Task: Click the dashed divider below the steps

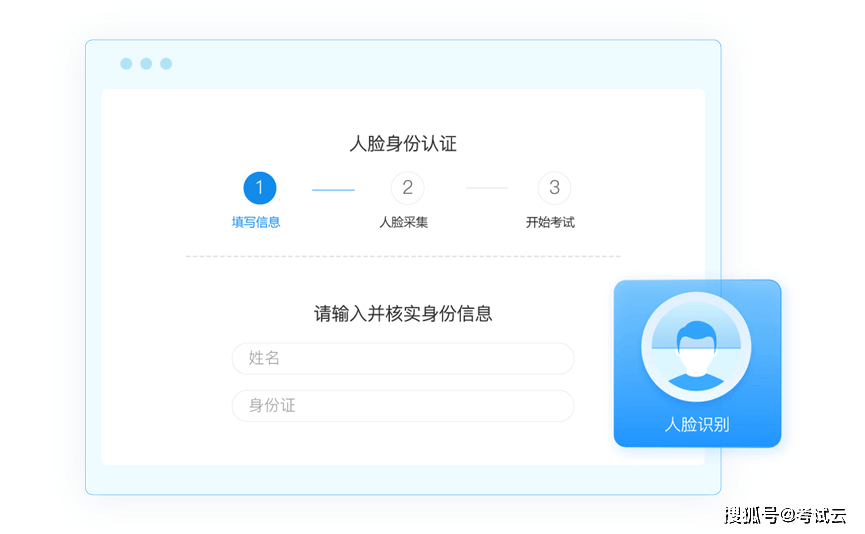Action: tap(403, 257)
